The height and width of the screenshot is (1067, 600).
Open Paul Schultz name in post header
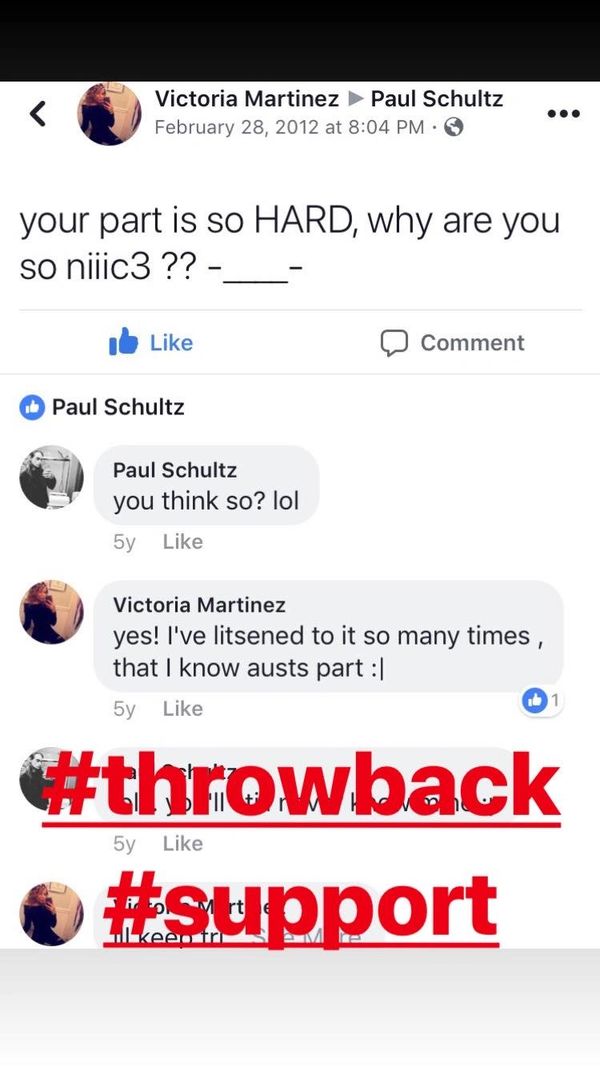click(x=437, y=99)
